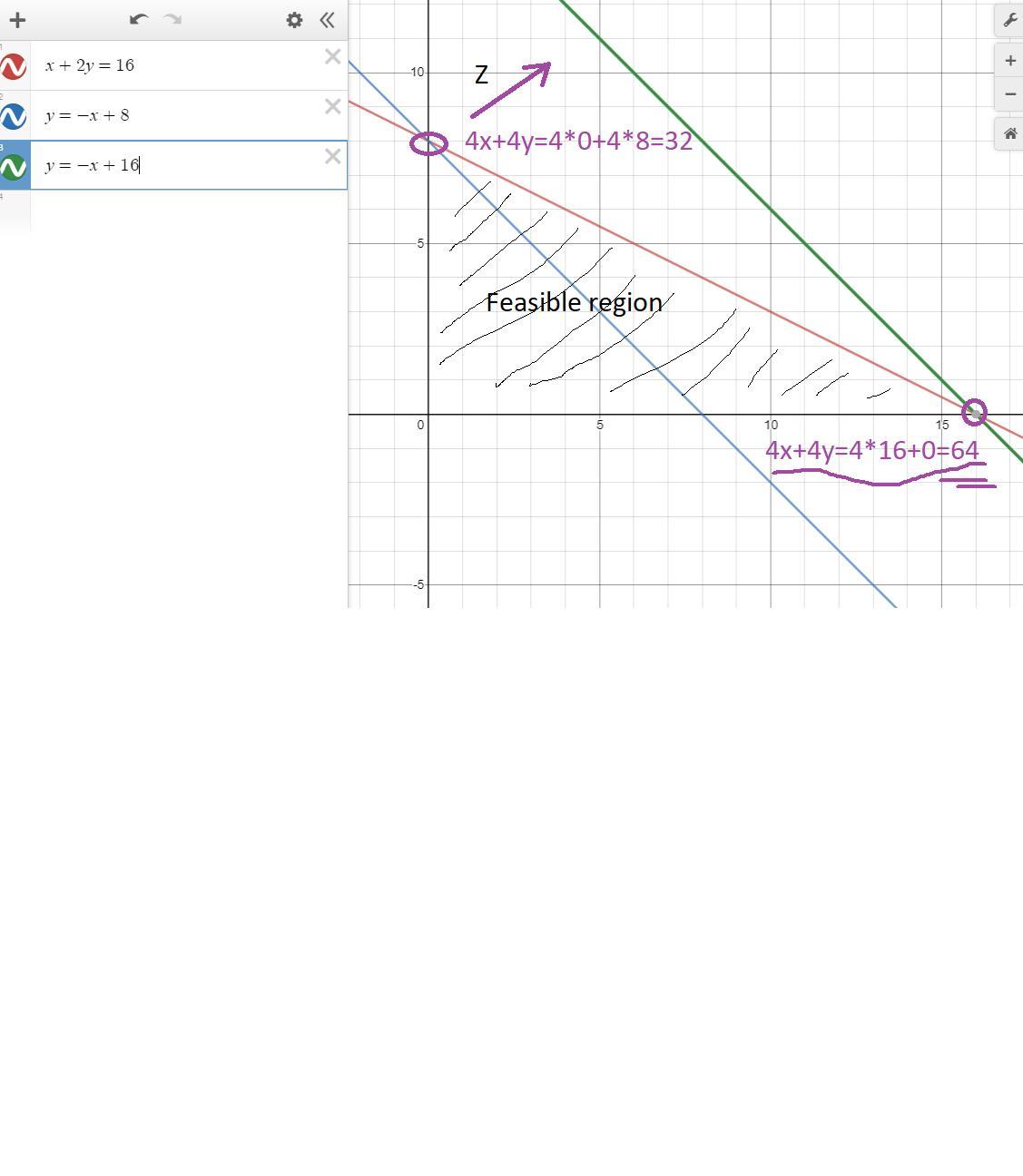
Task: Reset graph to default home view
Action: [1009, 133]
